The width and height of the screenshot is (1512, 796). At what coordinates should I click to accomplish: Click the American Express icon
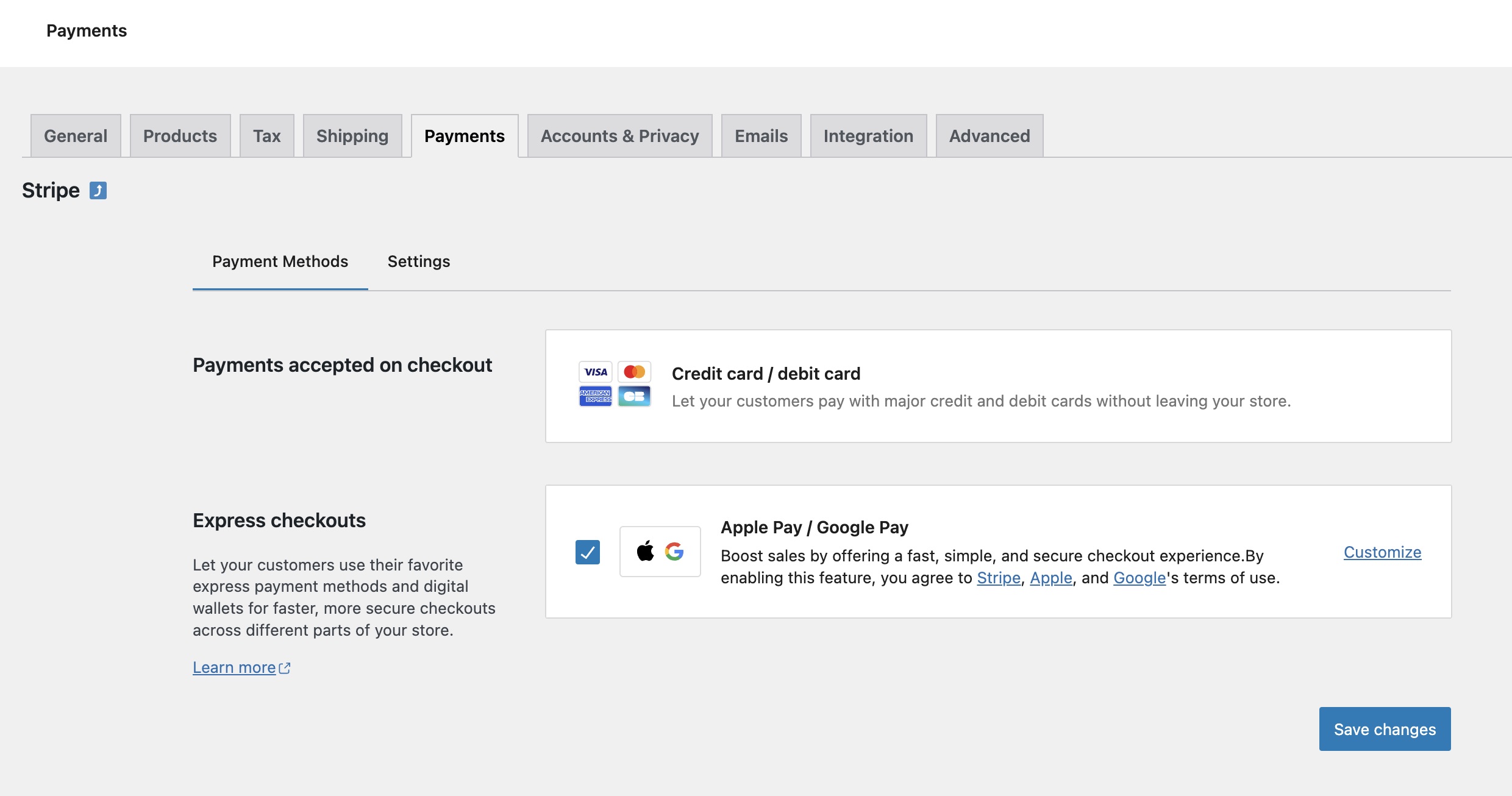595,396
